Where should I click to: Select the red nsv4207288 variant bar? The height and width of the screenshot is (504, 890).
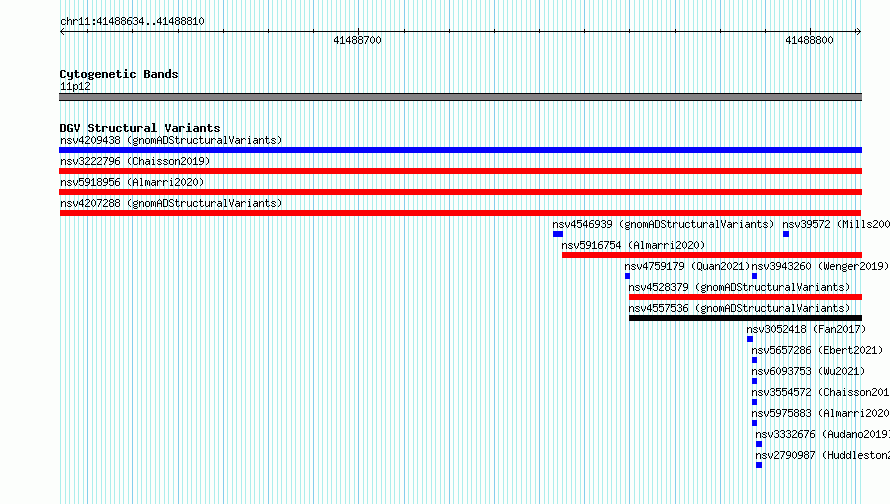pos(460,213)
